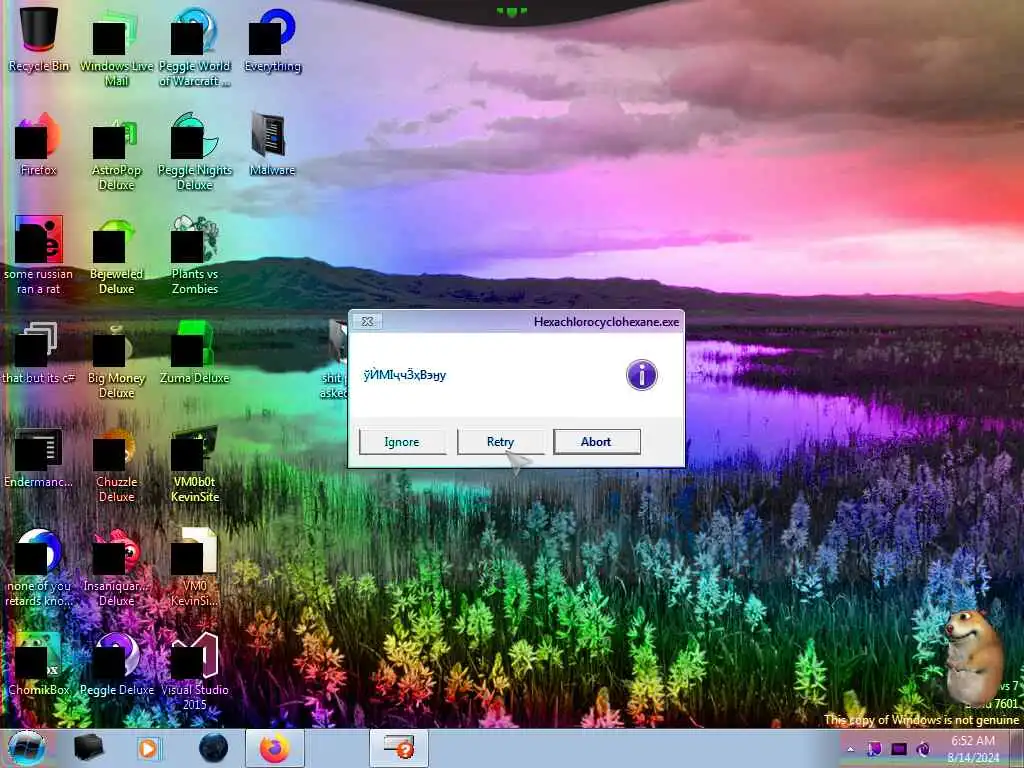This screenshot has height=768, width=1024.
Task: Select the Insaniquar... Deluxe icon
Action: 116,567
